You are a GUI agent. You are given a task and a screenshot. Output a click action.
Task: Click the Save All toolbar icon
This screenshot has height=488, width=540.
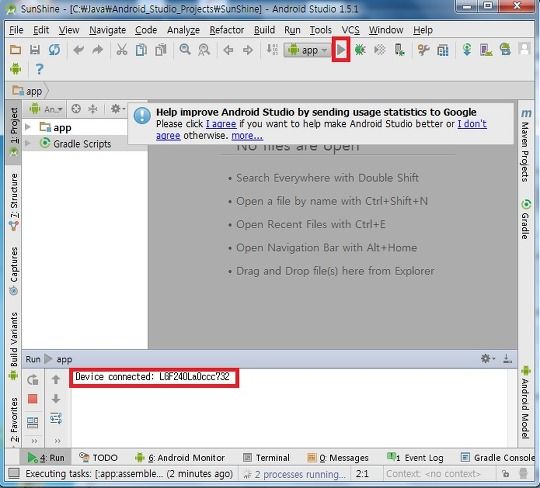[34, 50]
